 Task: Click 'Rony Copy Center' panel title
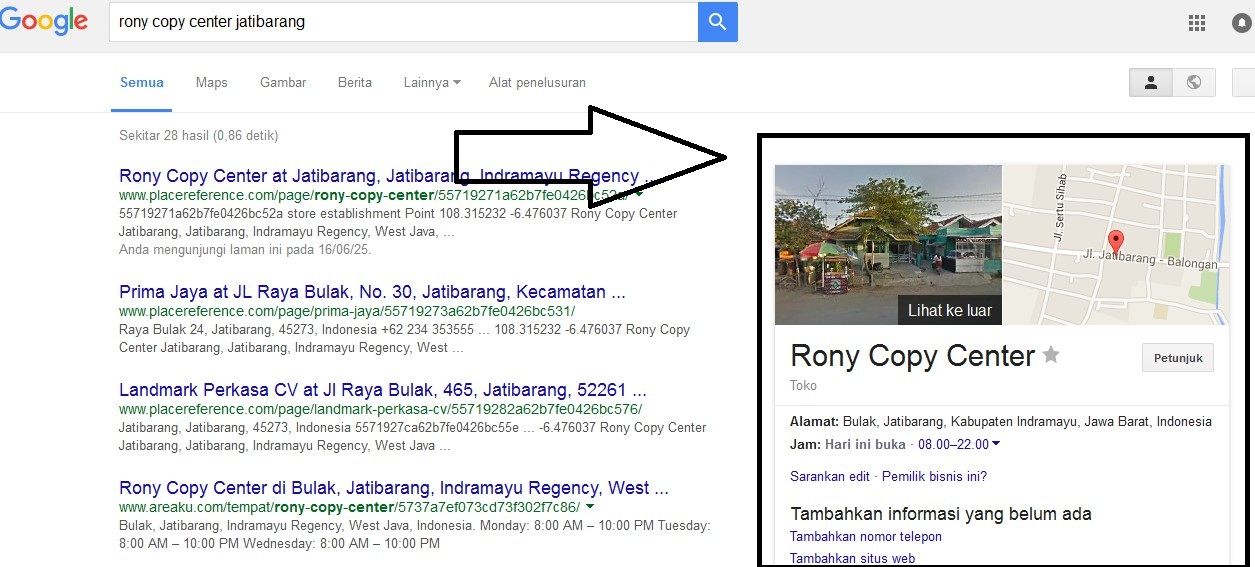pyautogui.click(x=912, y=355)
